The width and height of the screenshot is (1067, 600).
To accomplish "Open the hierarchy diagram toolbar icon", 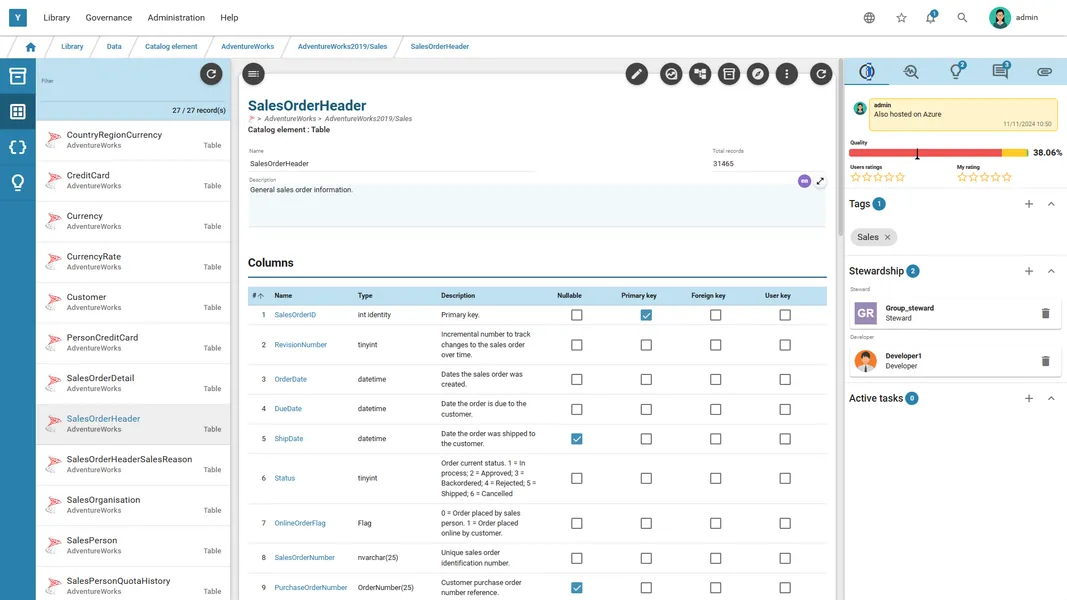I will pyautogui.click(x=700, y=73).
